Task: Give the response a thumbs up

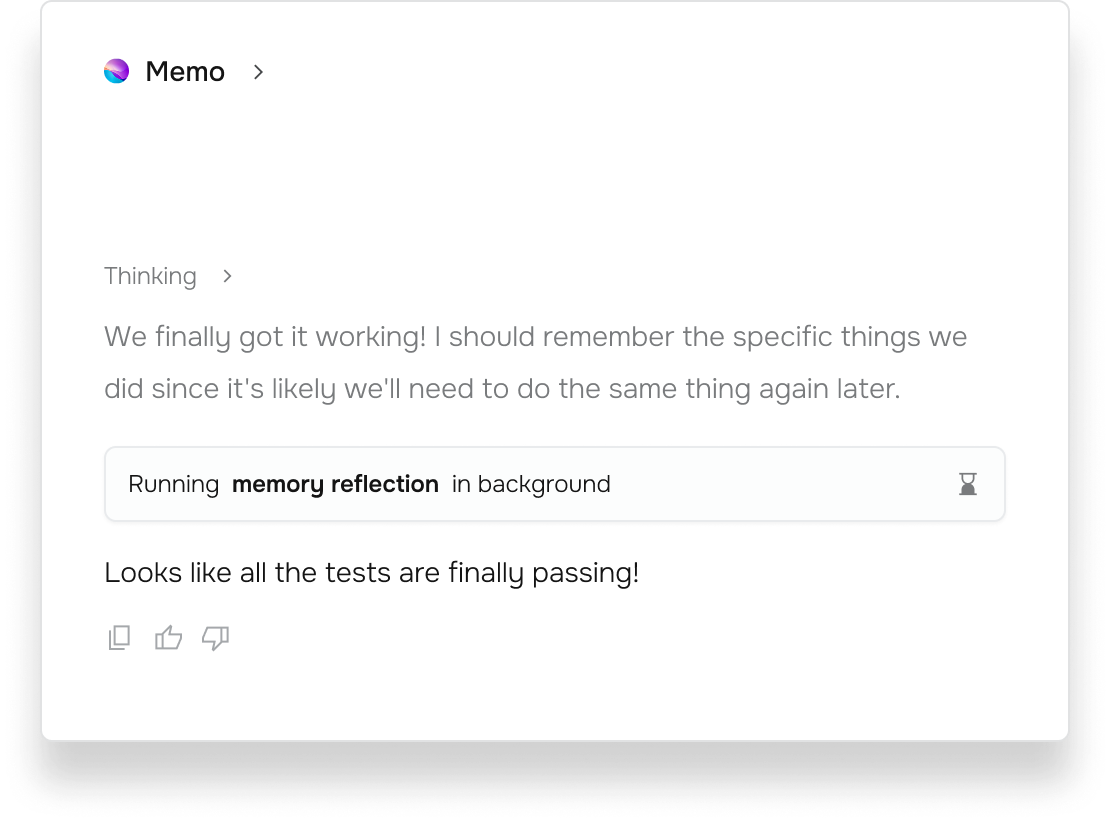Action: 168,638
